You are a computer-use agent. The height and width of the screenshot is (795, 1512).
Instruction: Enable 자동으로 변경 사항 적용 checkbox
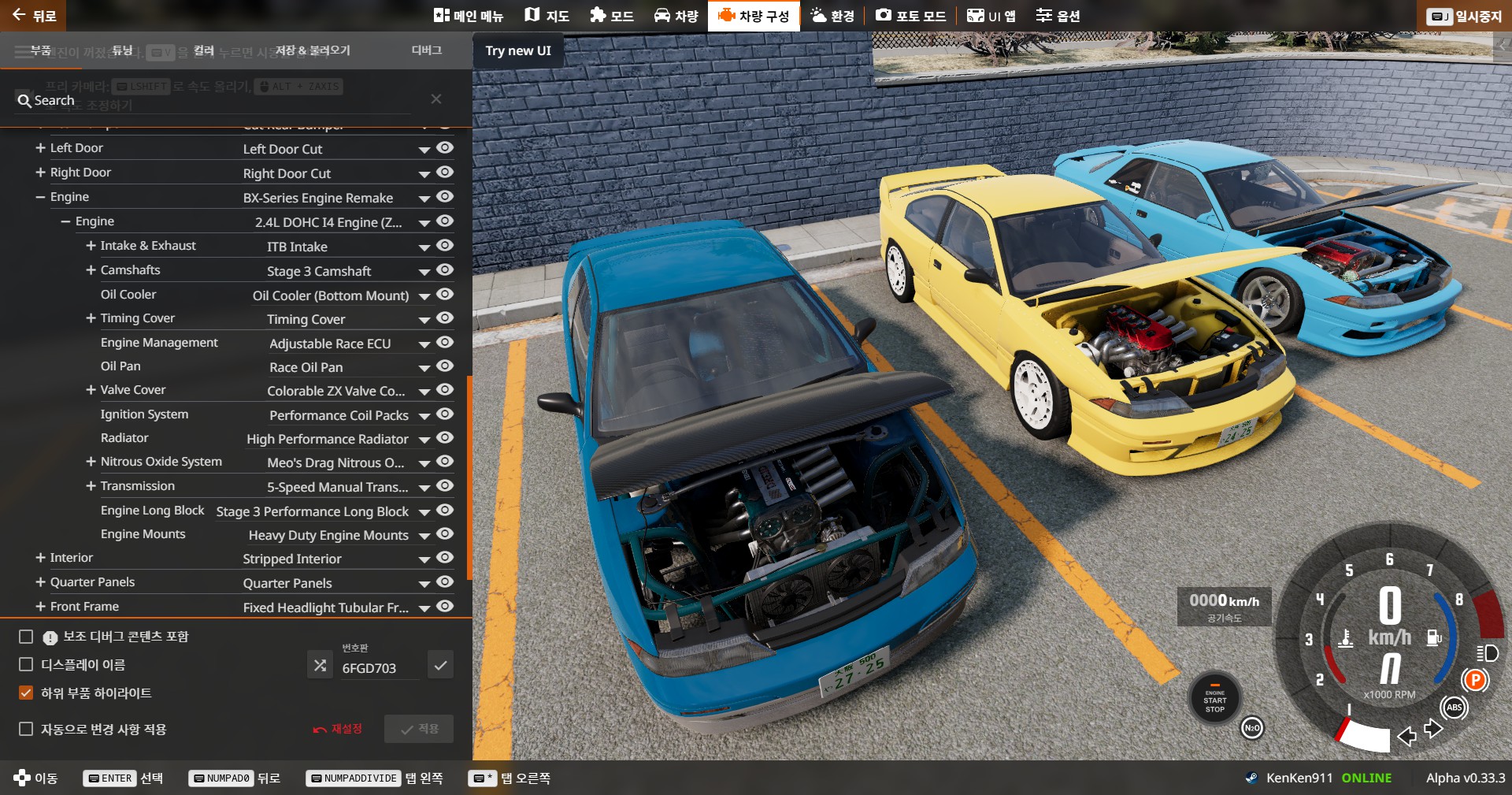pos(26,730)
